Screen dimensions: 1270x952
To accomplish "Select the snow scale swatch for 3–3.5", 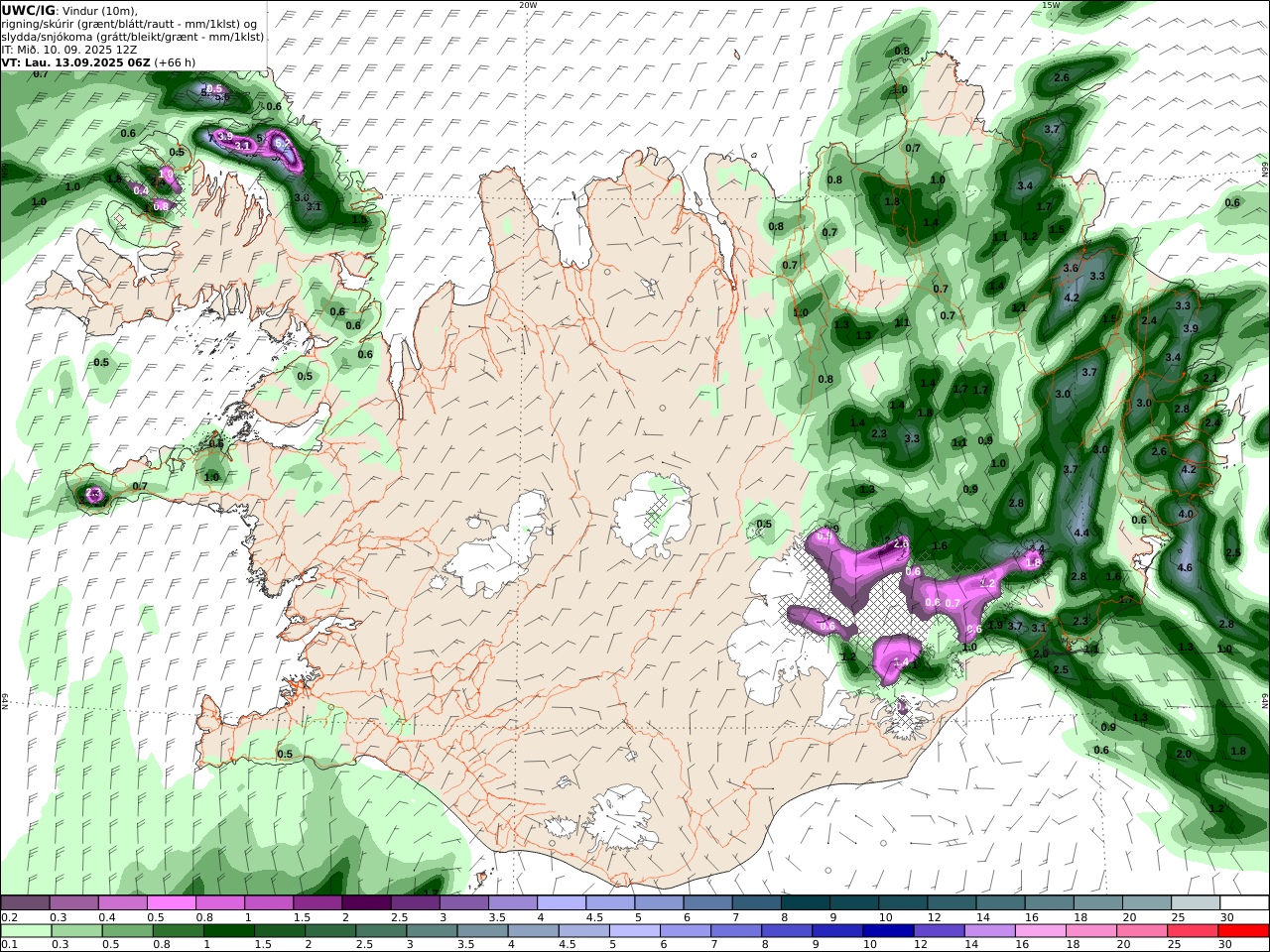I will point(463,903).
